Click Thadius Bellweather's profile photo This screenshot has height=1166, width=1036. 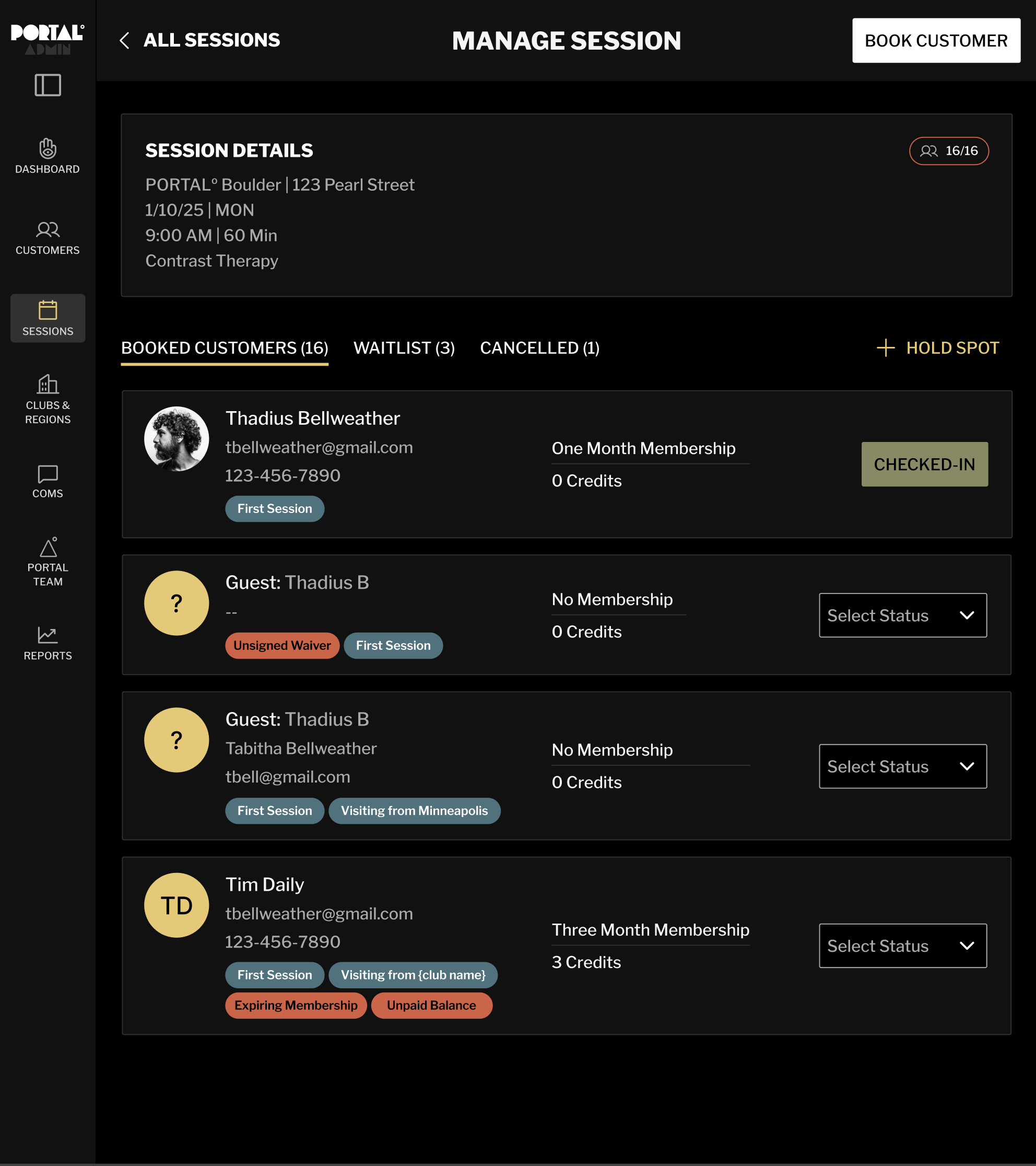click(x=176, y=439)
